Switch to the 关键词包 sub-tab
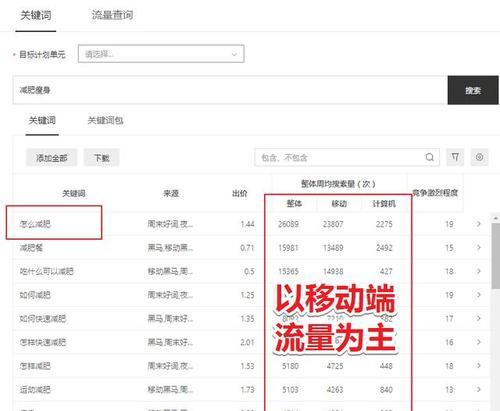Image resolution: width=500 pixels, height=411 pixels. pos(105,120)
